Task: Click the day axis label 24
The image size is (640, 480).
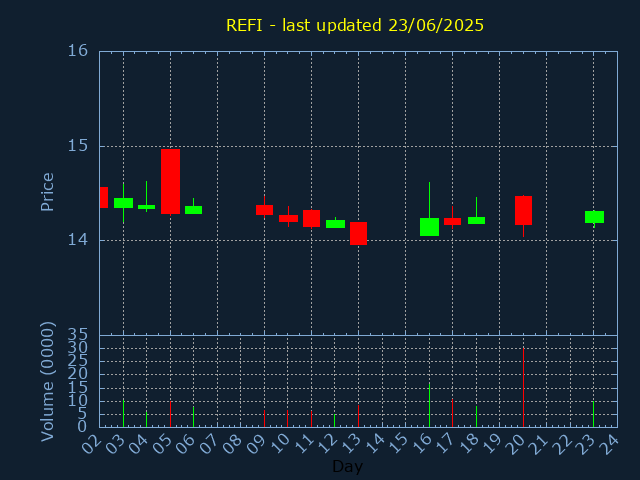Action: point(609,444)
